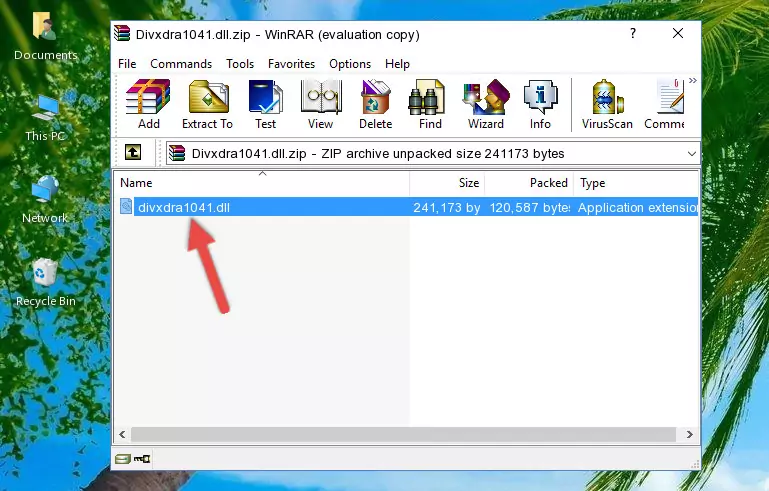Click the horizontal scrollbar track
Viewport: 769px width, 491px height.
(403, 435)
